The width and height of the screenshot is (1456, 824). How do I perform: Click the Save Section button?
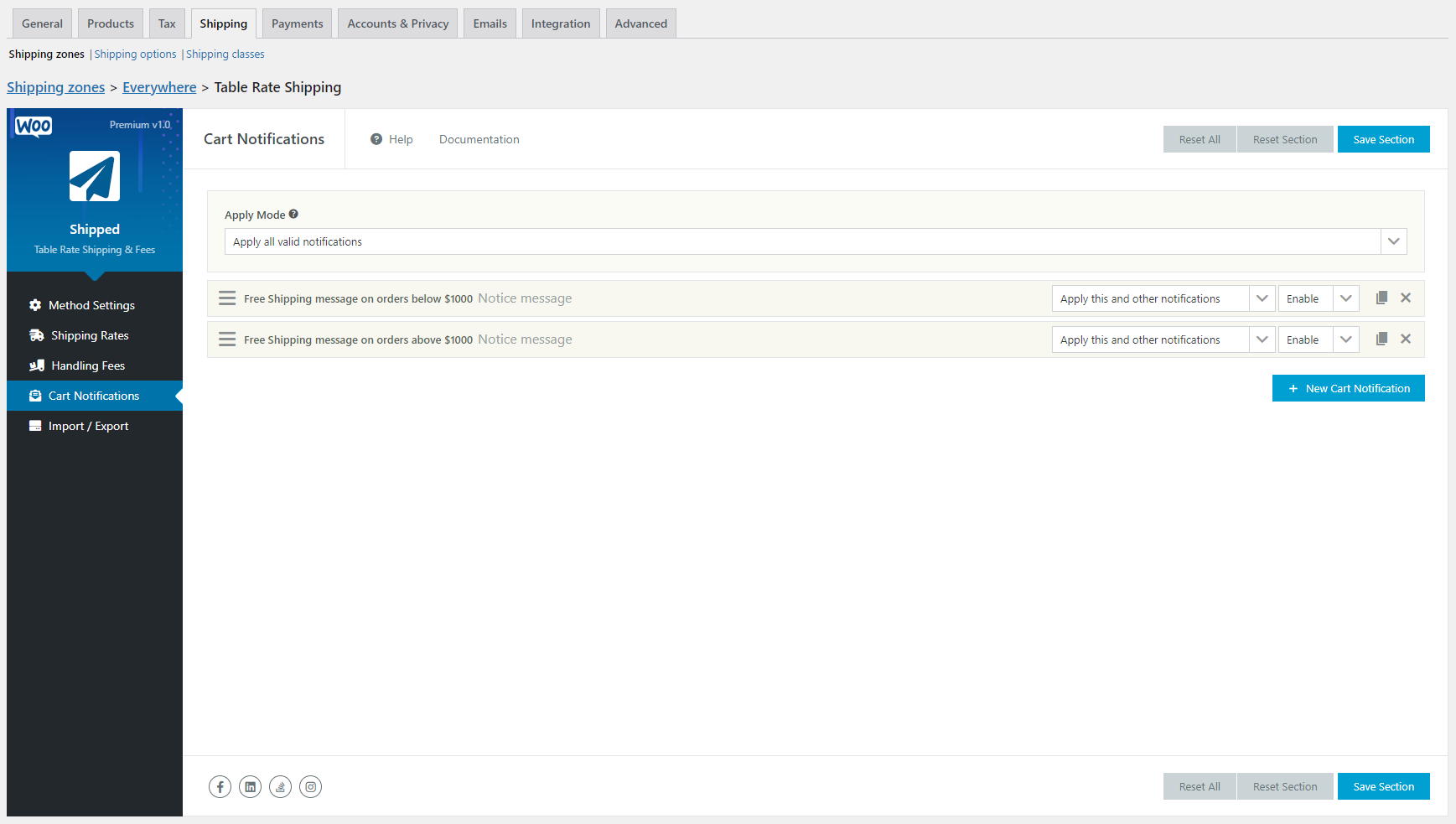pyautogui.click(x=1383, y=138)
